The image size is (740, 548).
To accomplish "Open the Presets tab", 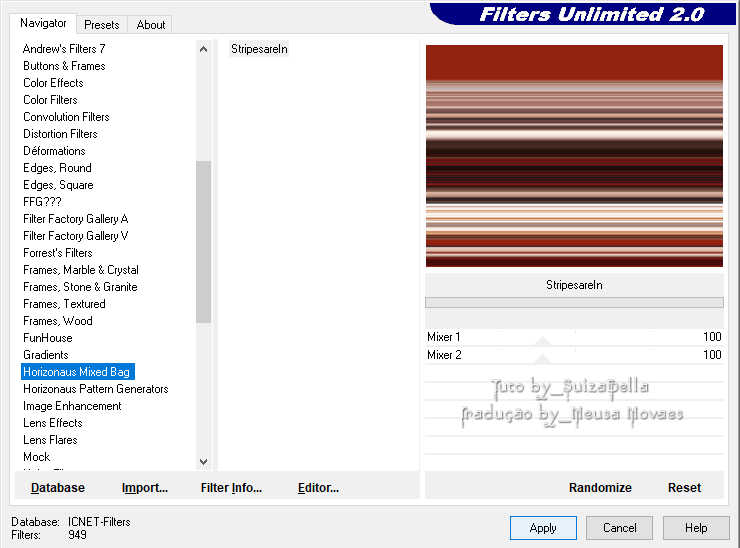I will [101, 25].
